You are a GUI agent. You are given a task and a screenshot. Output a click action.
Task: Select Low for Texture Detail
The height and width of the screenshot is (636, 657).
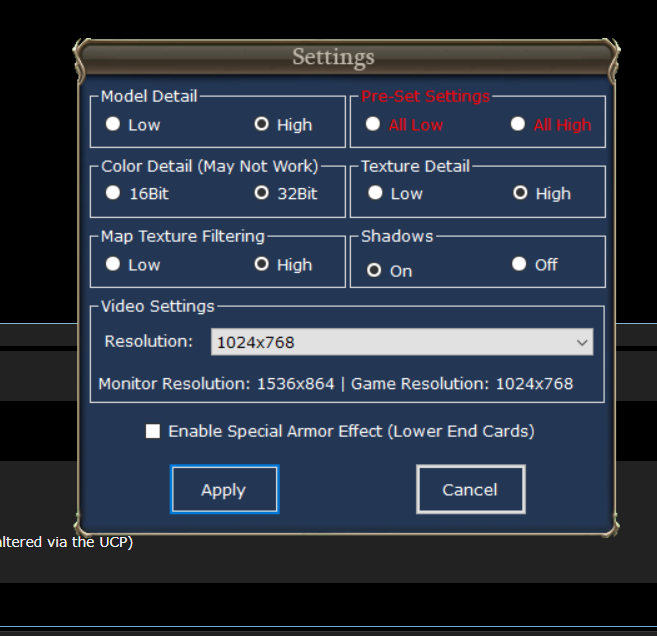click(375, 193)
